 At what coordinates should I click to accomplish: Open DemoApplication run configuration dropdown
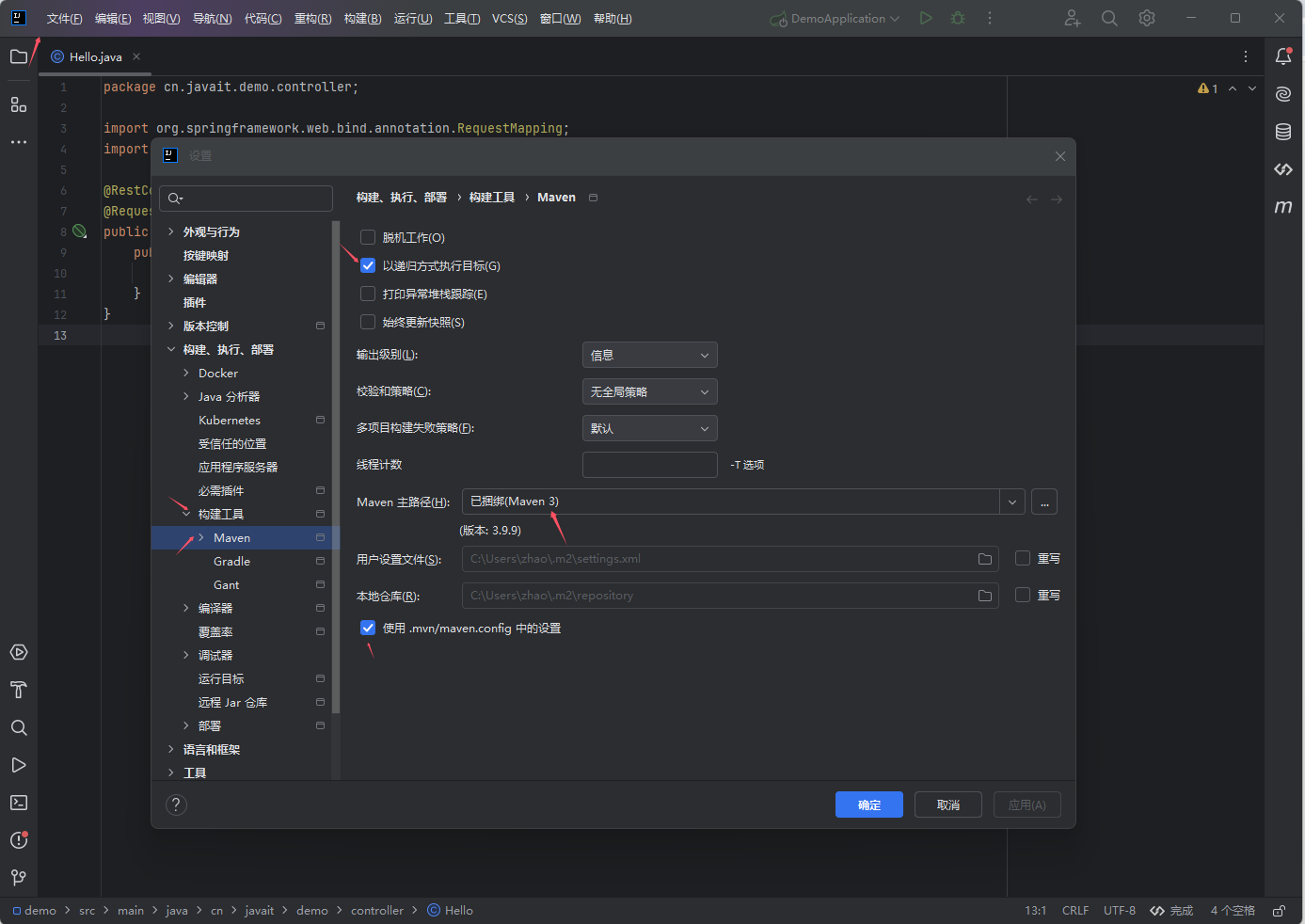tap(836, 18)
